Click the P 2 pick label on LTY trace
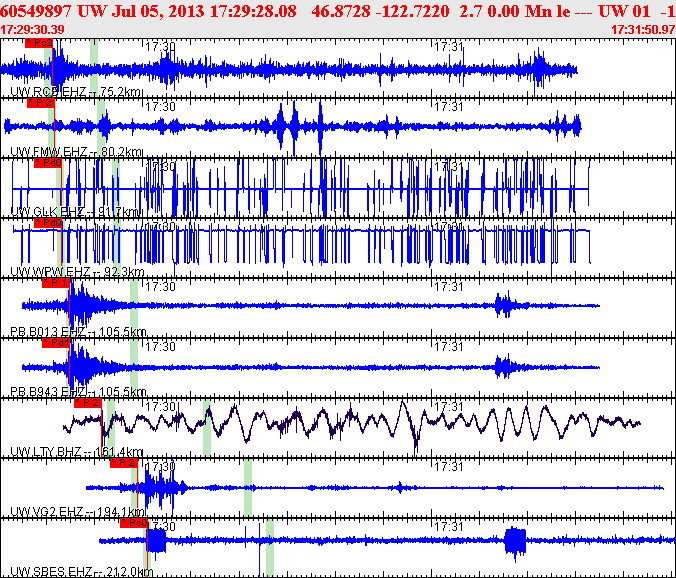 coord(88,403)
